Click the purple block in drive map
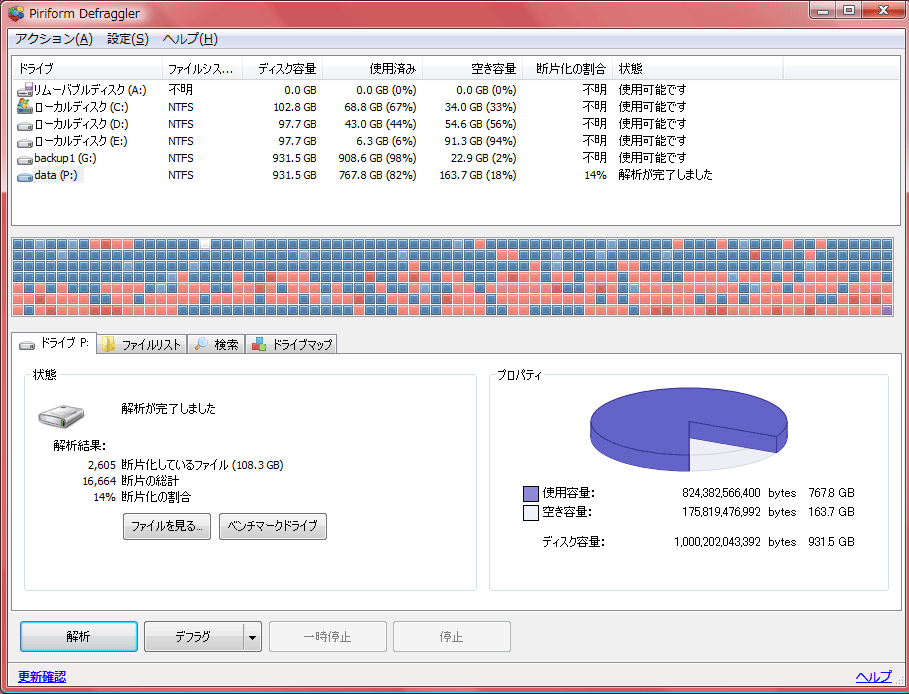Viewport: 909px width, 694px height. [x=886, y=310]
